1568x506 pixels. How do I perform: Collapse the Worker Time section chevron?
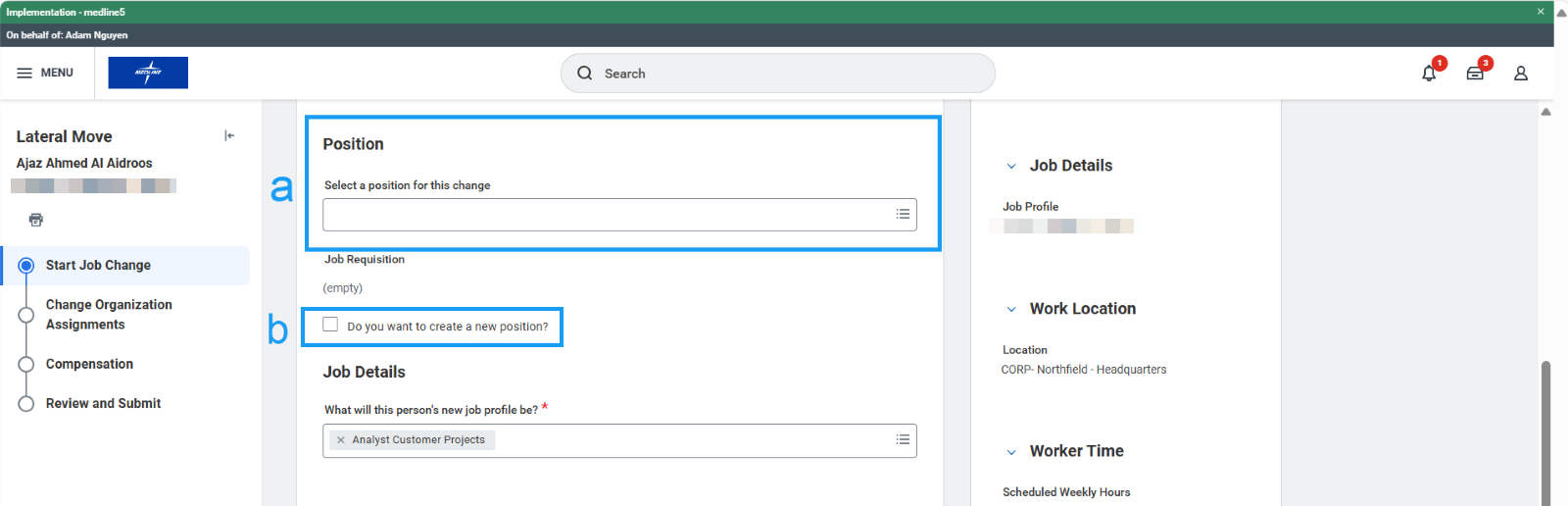1011,452
